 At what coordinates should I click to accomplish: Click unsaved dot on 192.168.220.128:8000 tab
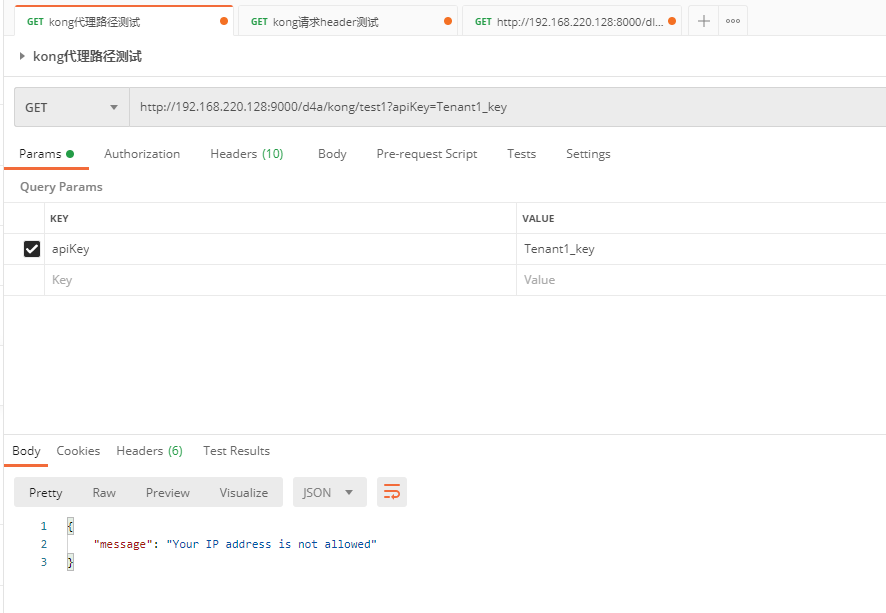tap(672, 21)
